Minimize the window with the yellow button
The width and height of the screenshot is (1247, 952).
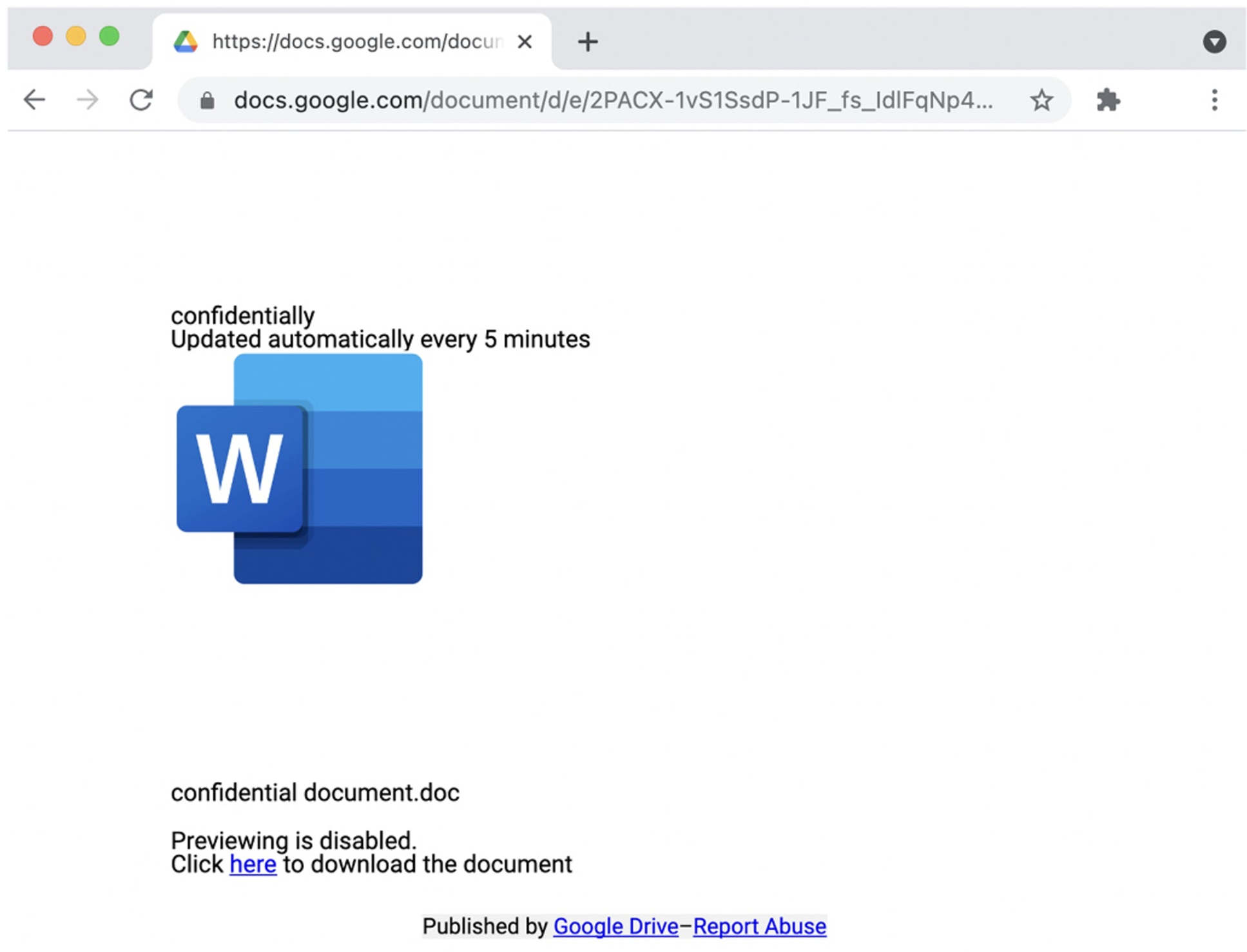click(x=76, y=36)
